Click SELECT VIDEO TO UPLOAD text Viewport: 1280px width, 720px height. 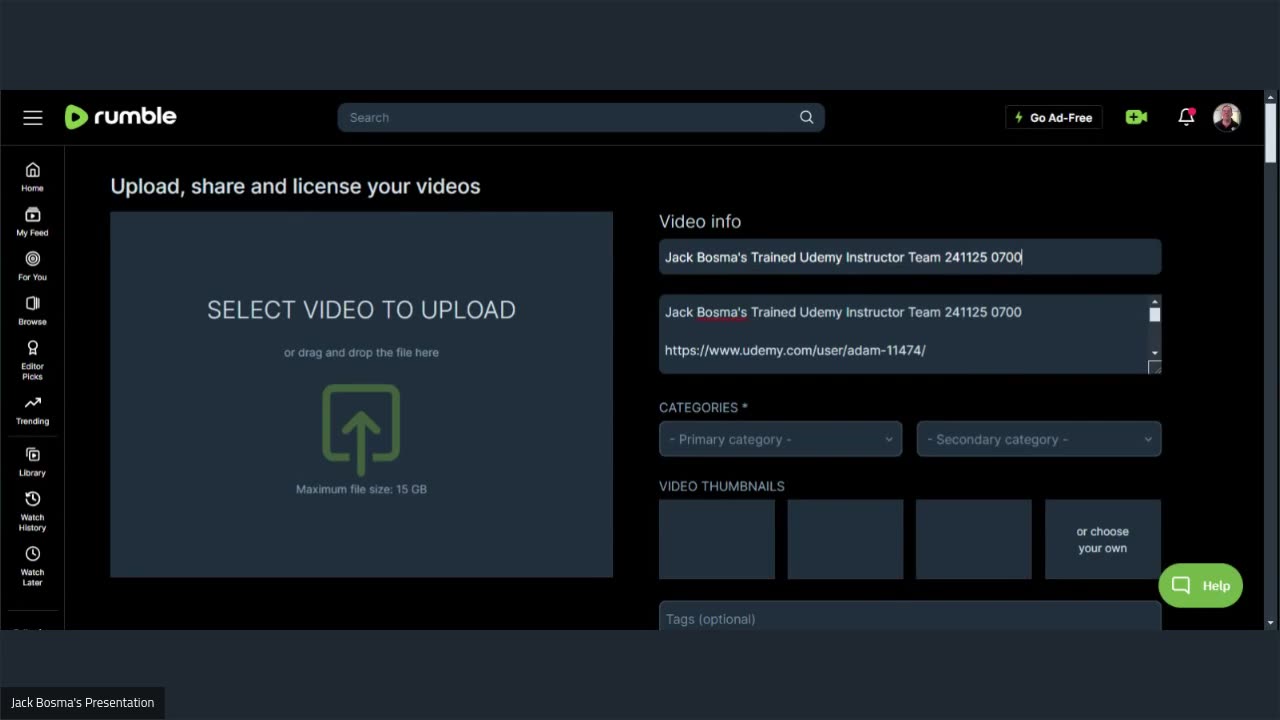(x=361, y=310)
